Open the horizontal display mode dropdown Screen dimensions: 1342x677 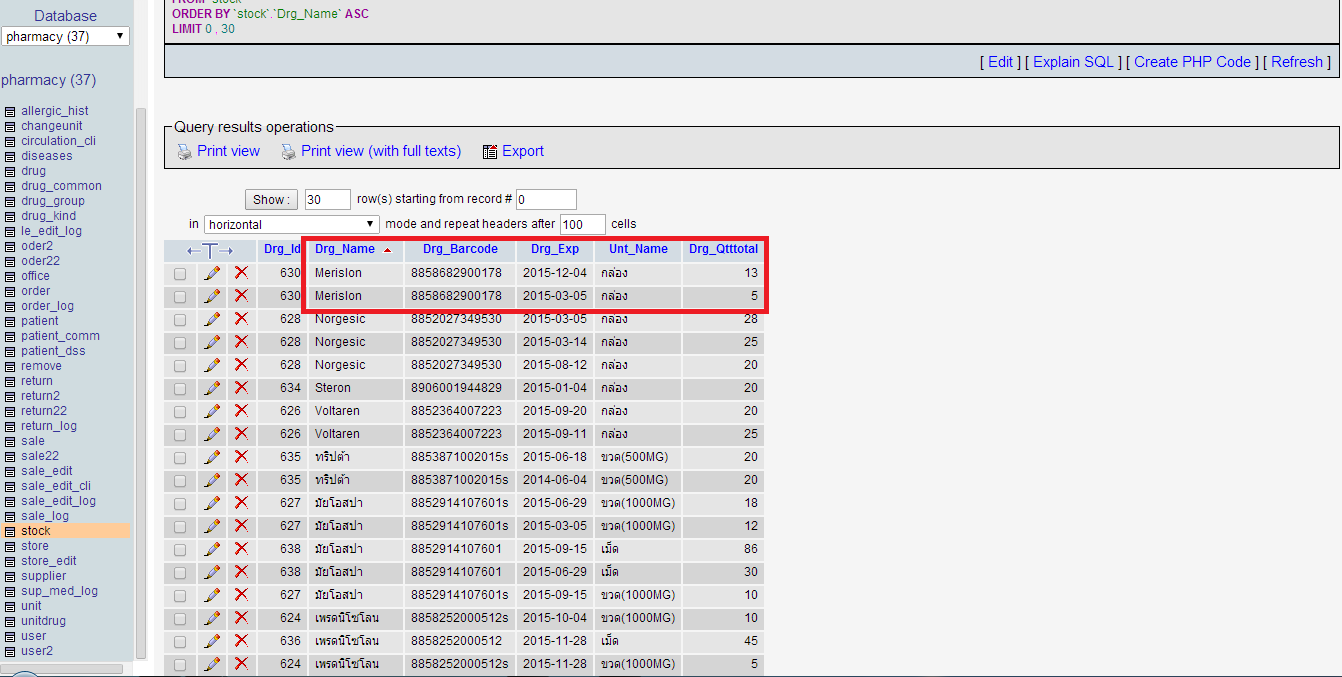pos(292,224)
